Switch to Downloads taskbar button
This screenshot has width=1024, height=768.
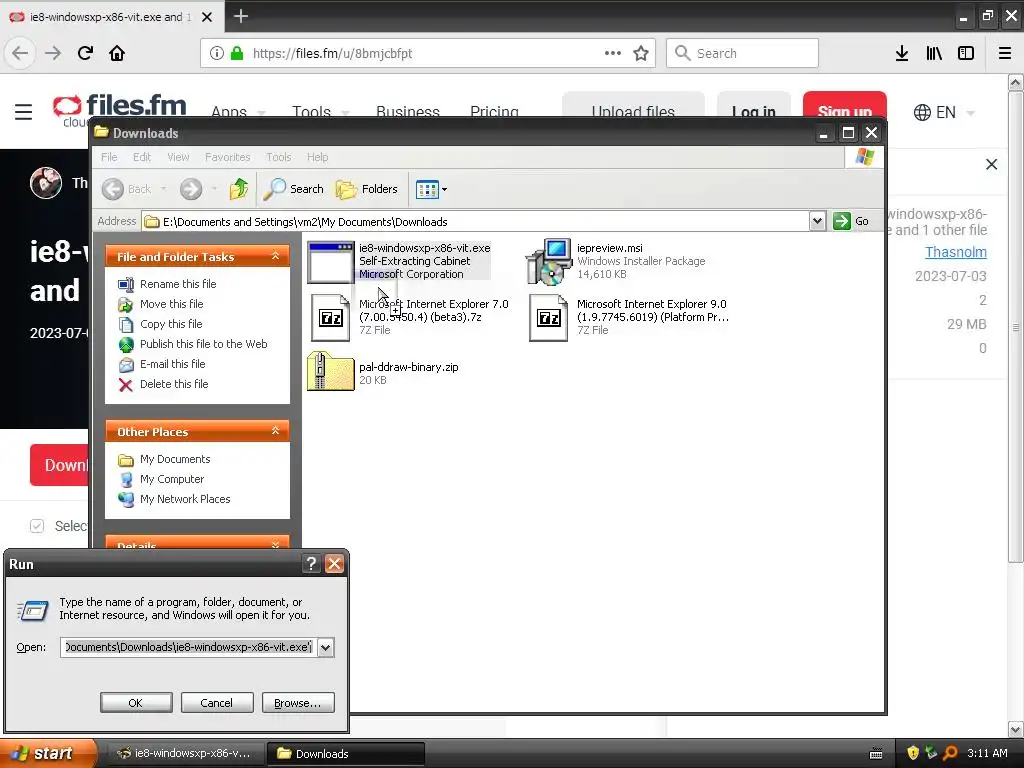346,754
